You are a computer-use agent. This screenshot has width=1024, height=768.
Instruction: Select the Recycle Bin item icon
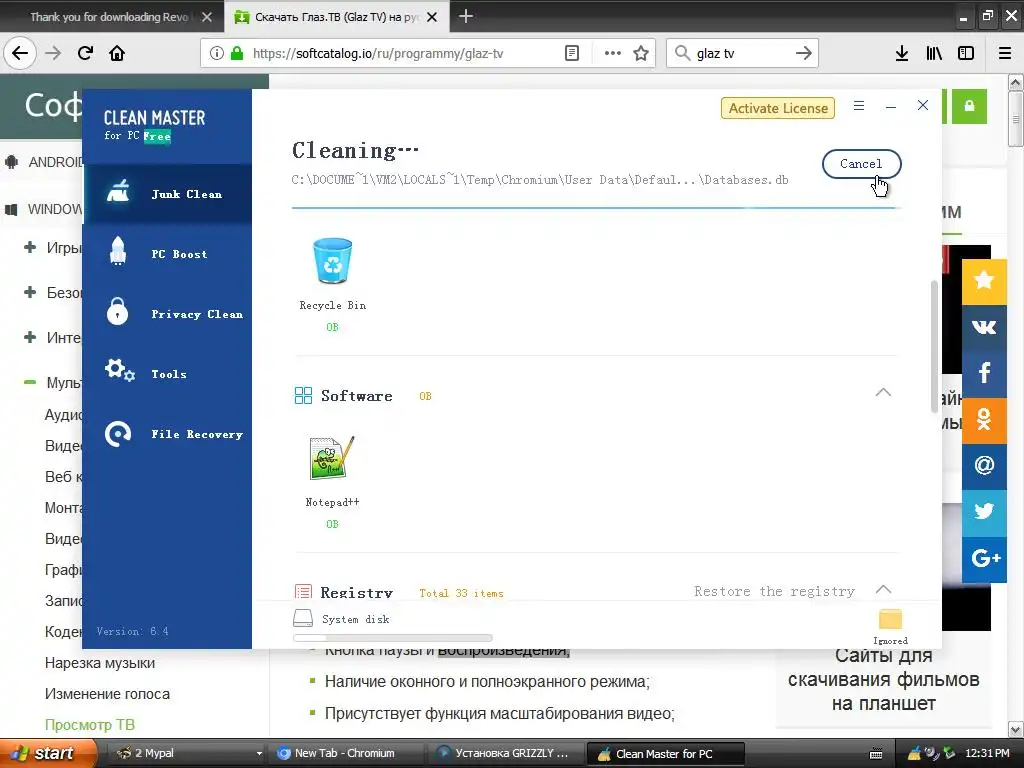click(x=332, y=261)
